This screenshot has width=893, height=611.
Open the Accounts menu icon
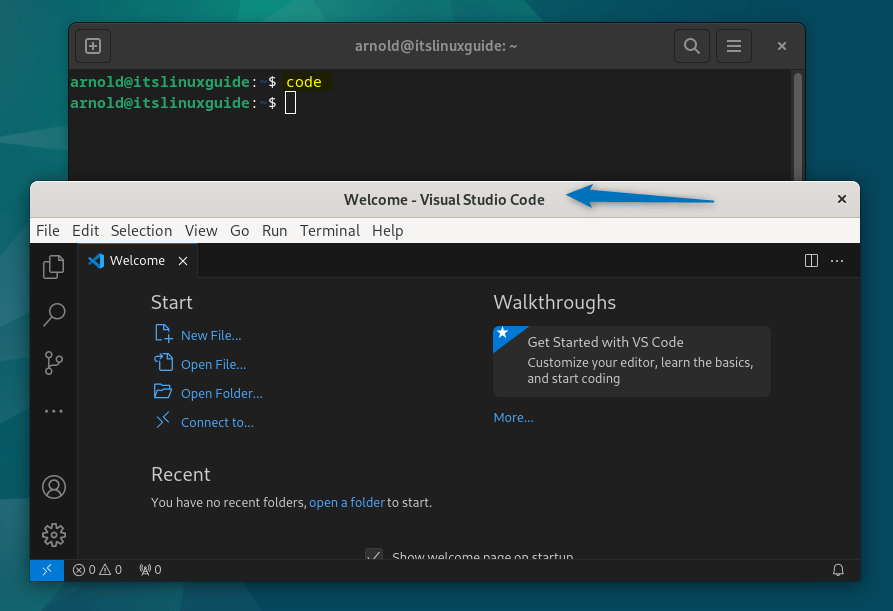[53, 487]
